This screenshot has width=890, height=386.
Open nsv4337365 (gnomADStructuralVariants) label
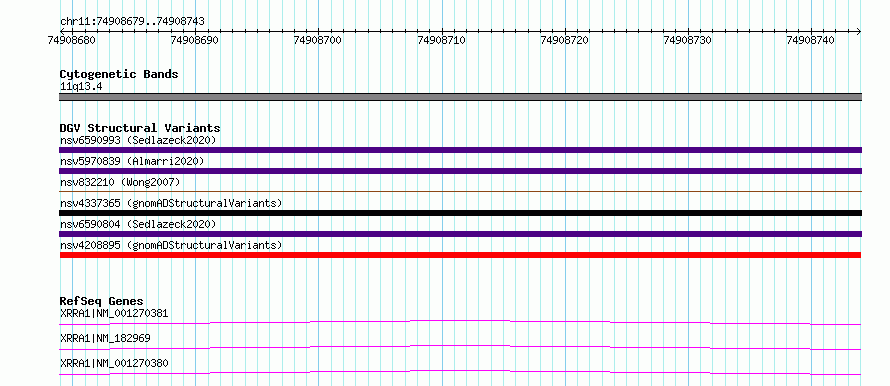tap(171, 203)
